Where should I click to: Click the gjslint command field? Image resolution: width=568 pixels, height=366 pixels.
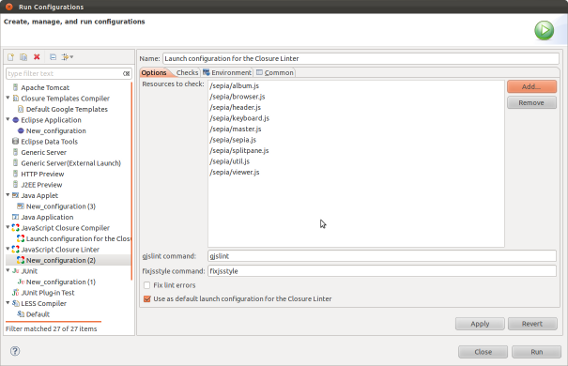[x=382, y=256]
